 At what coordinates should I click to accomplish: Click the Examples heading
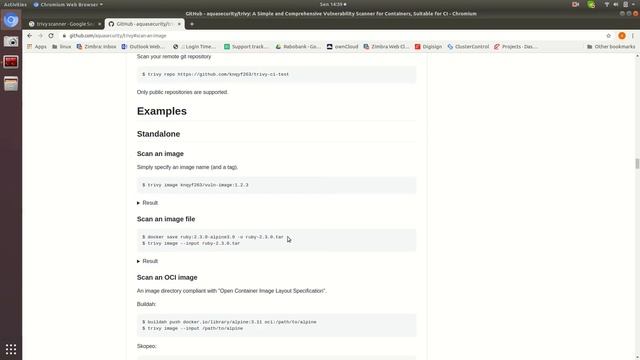(x=162, y=111)
